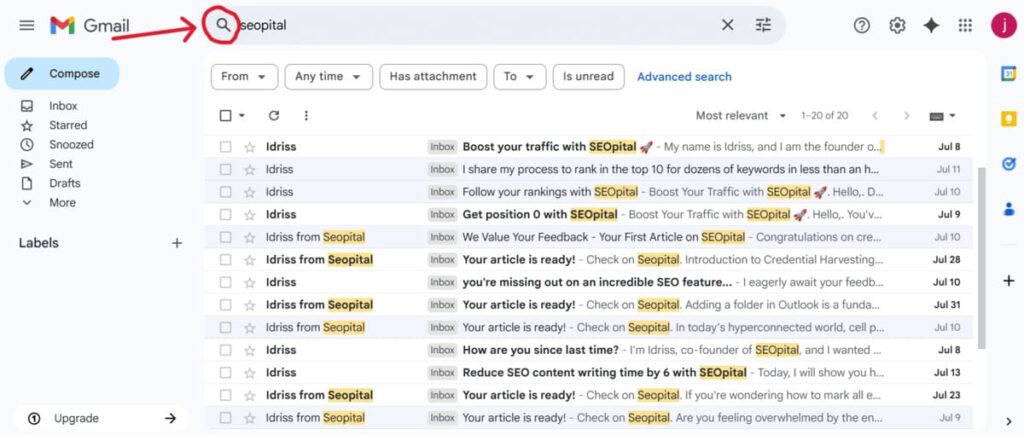
Task: Select 'Get position 0 with SEOpital' email checkbox
Action: coord(225,215)
